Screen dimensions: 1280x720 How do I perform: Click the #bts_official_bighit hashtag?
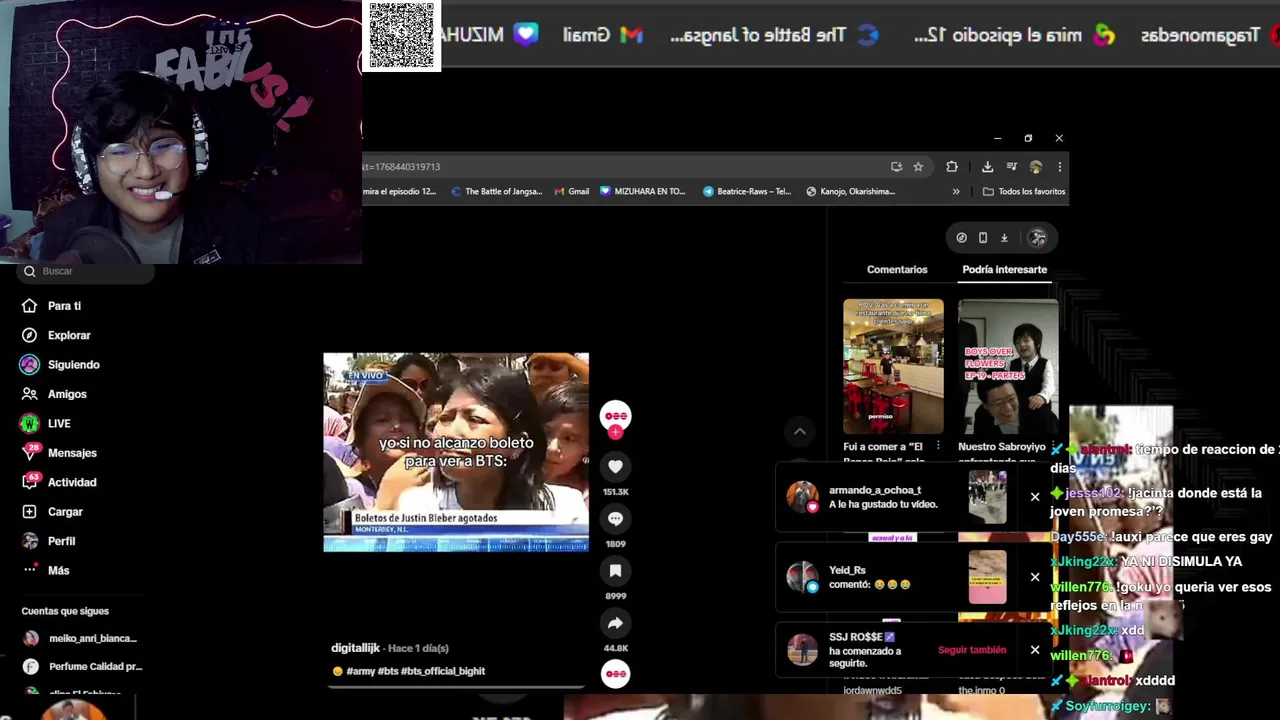[x=443, y=671]
